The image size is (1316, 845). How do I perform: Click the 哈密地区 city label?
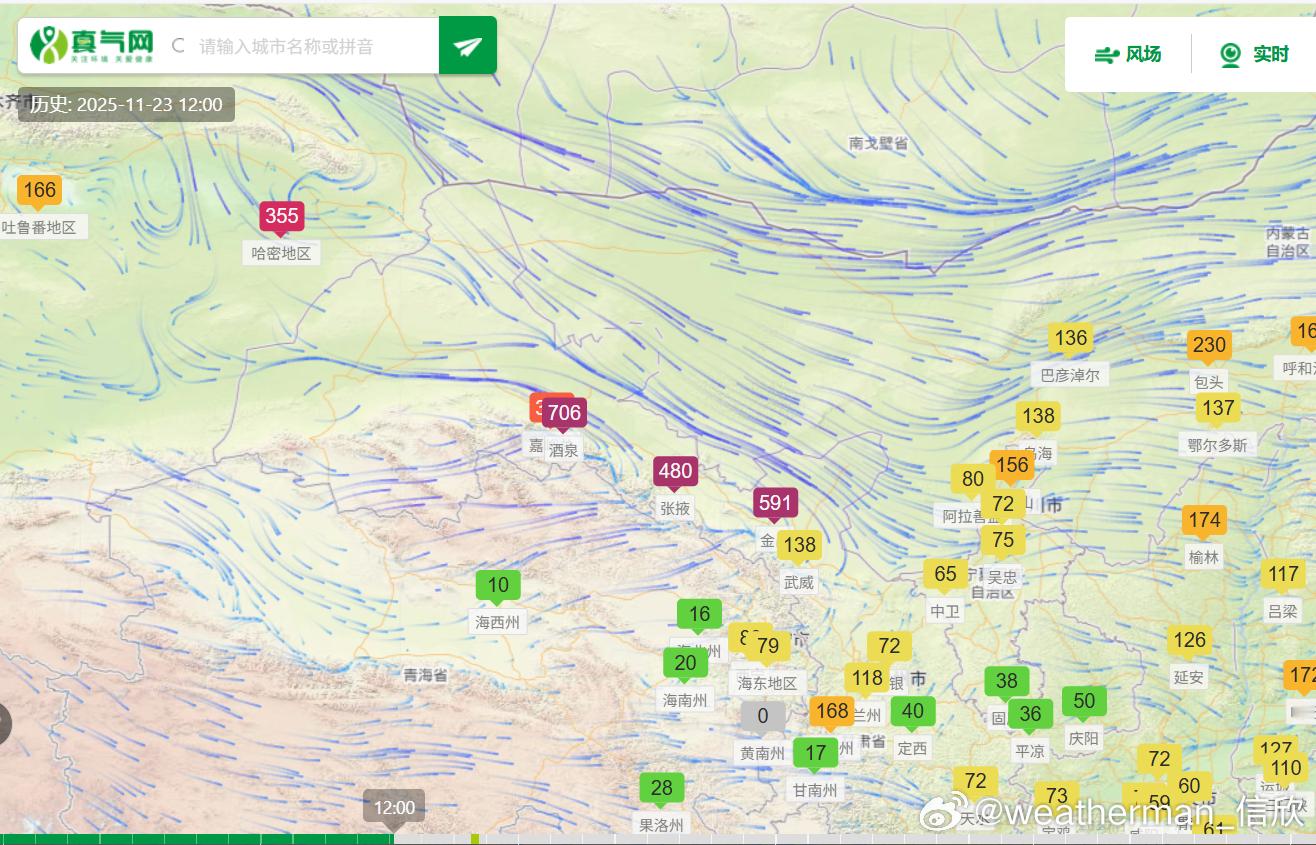pyautogui.click(x=282, y=254)
